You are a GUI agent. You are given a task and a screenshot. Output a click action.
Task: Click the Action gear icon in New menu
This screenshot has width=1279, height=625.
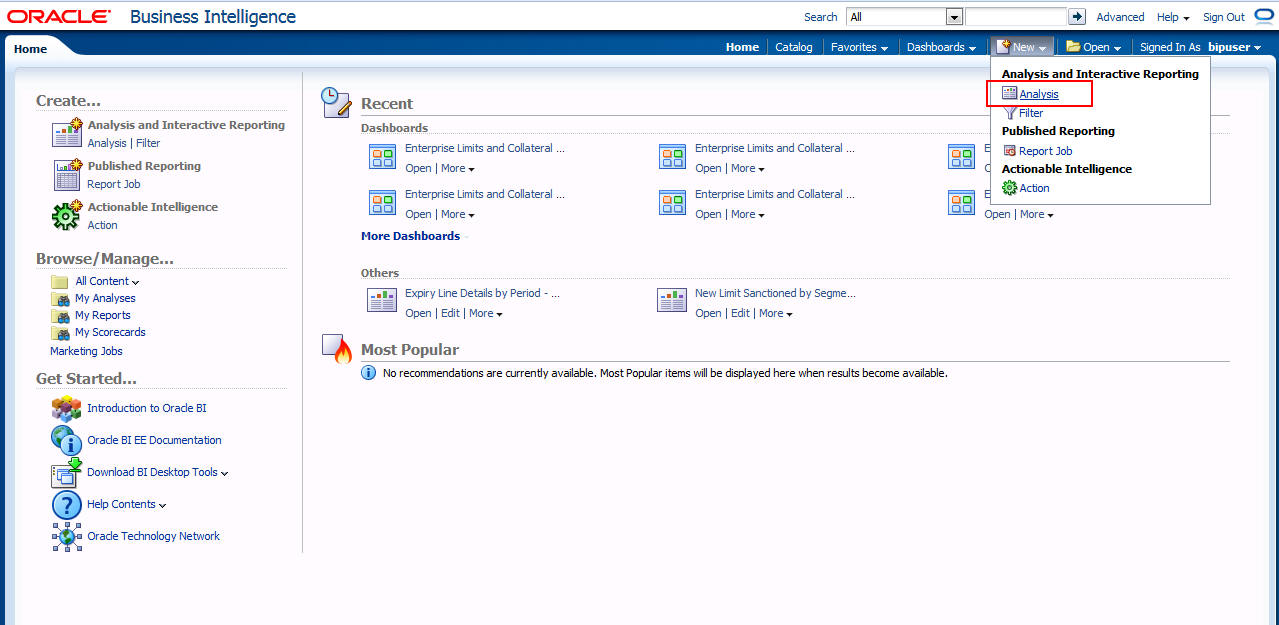1009,188
